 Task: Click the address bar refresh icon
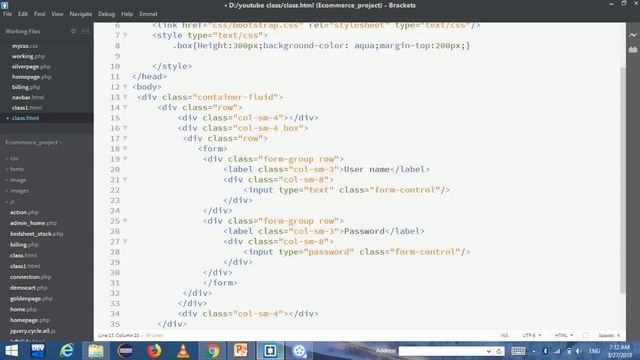pos(499,351)
